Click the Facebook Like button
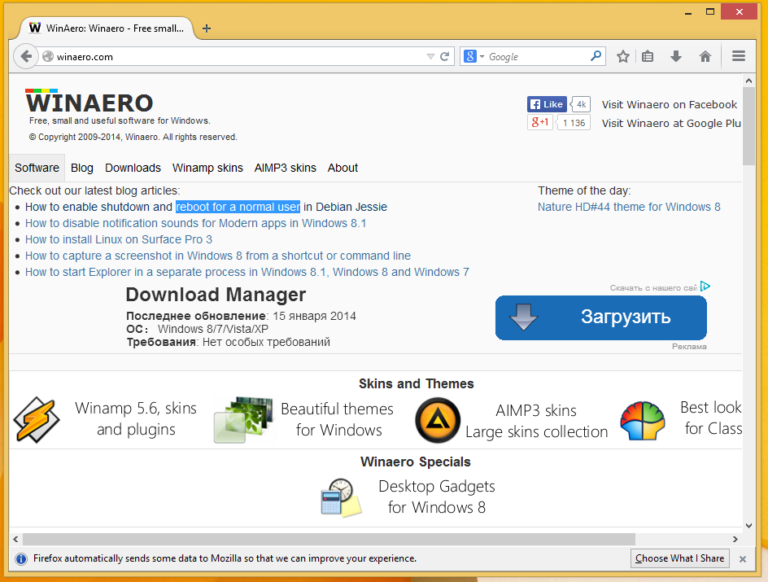The image size is (768, 582). click(547, 104)
